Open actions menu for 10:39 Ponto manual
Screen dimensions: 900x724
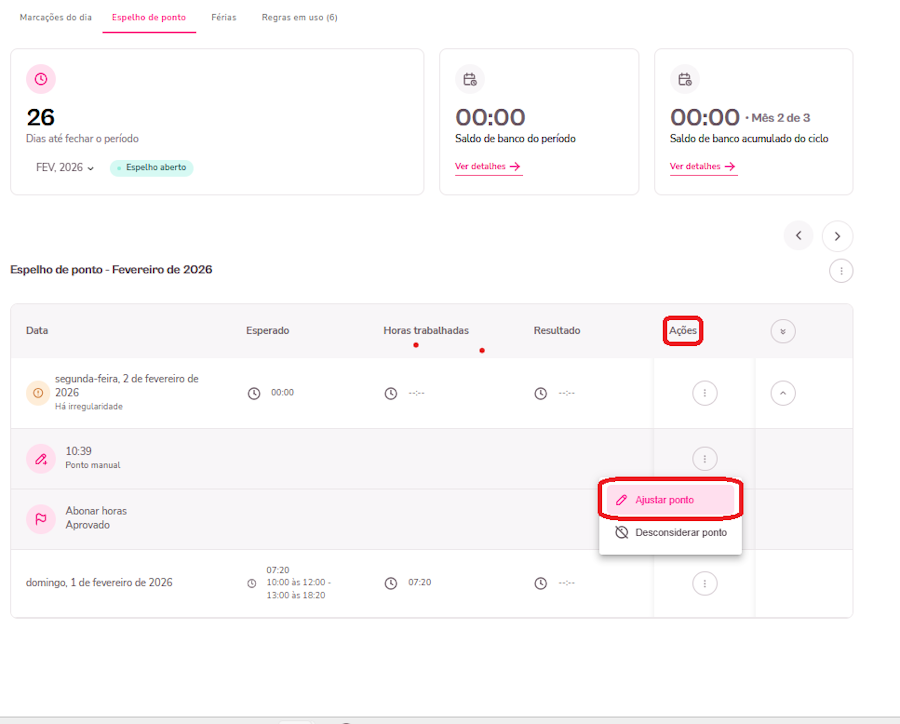click(704, 459)
